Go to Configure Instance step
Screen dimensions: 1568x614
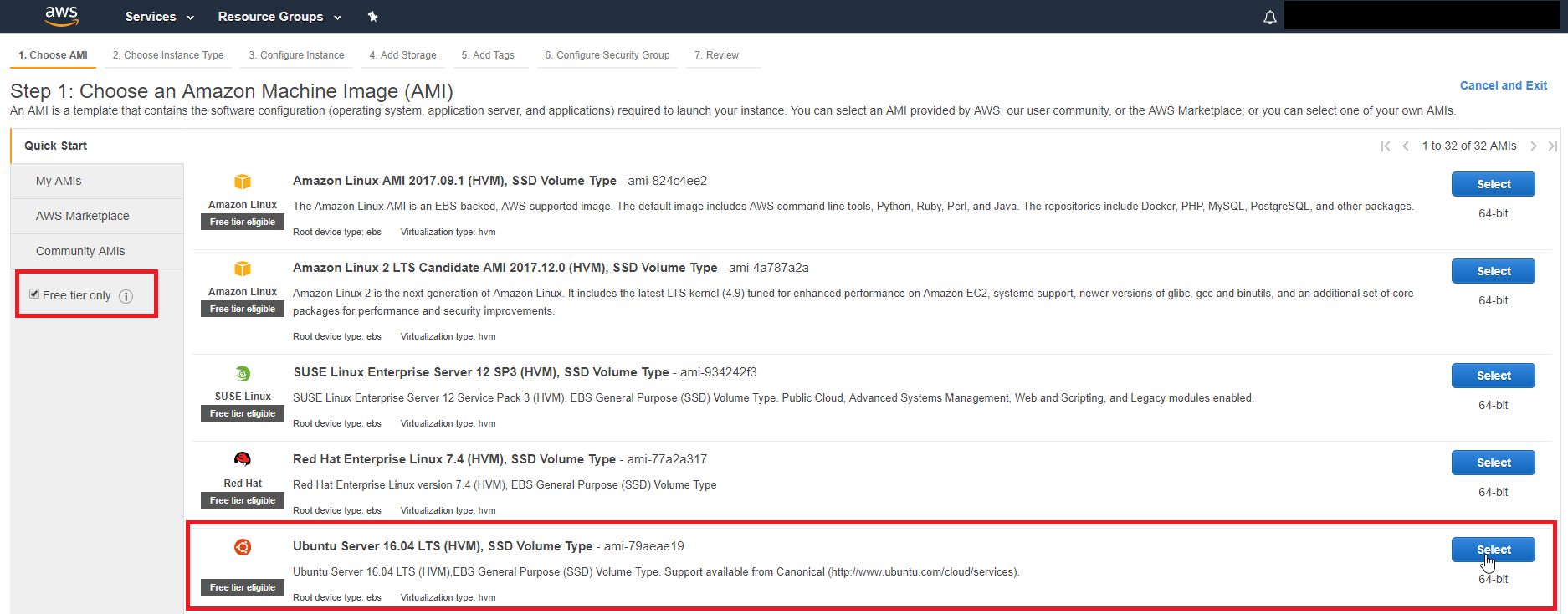(x=296, y=55)
